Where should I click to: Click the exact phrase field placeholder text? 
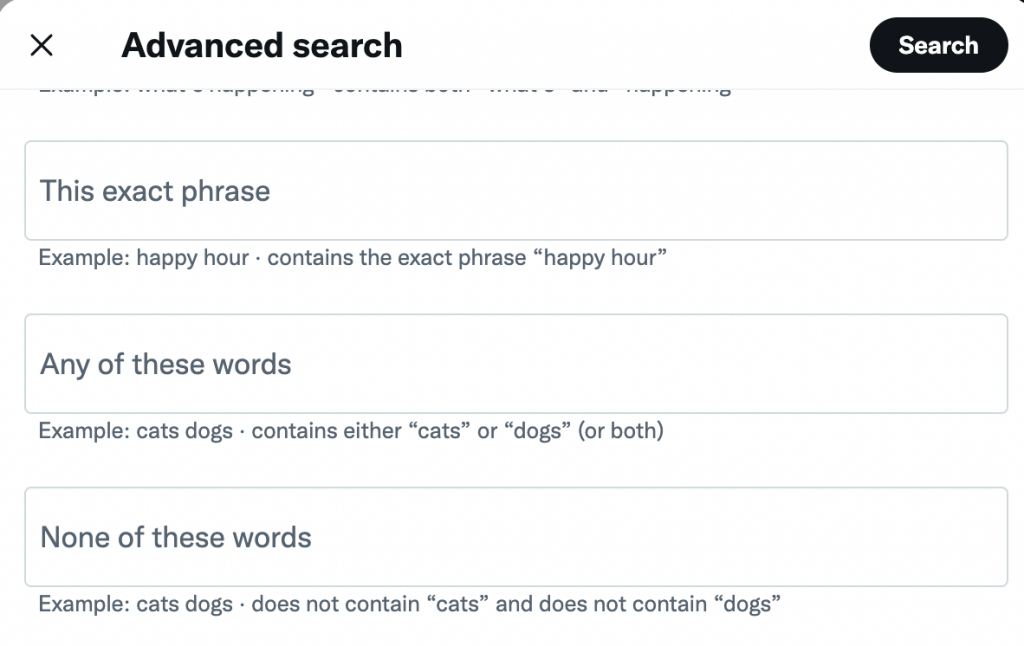(154, 190)
